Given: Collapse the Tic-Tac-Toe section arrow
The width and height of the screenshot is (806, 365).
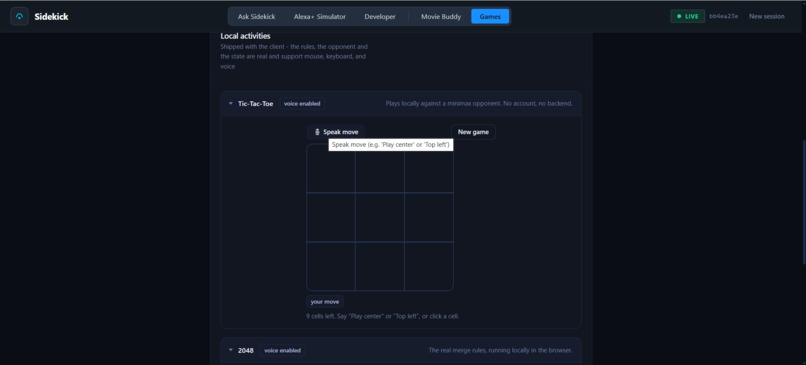Looking at the screenshot, I should coord(231,103).
